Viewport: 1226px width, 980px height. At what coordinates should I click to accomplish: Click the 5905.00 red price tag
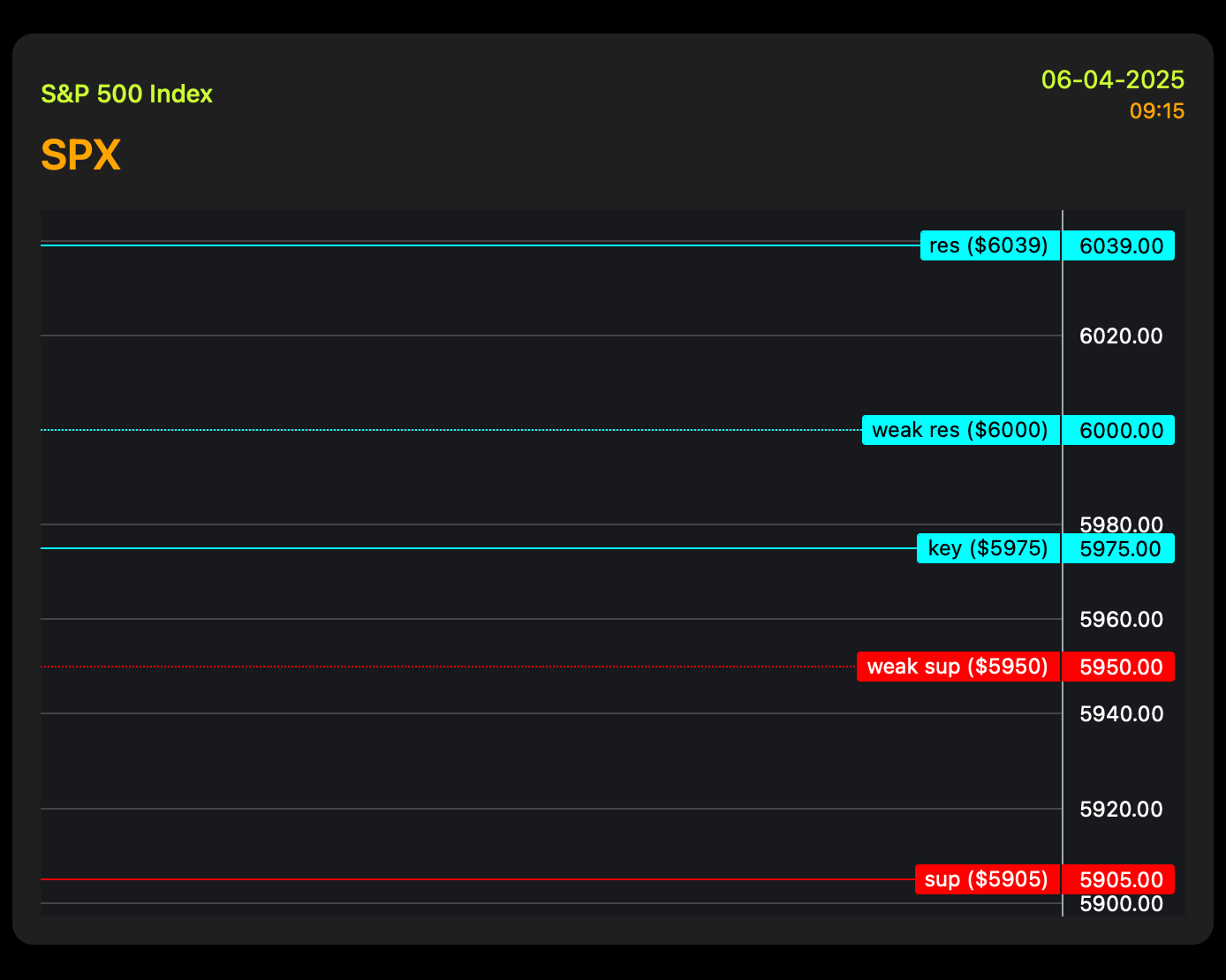(1119, 879)
